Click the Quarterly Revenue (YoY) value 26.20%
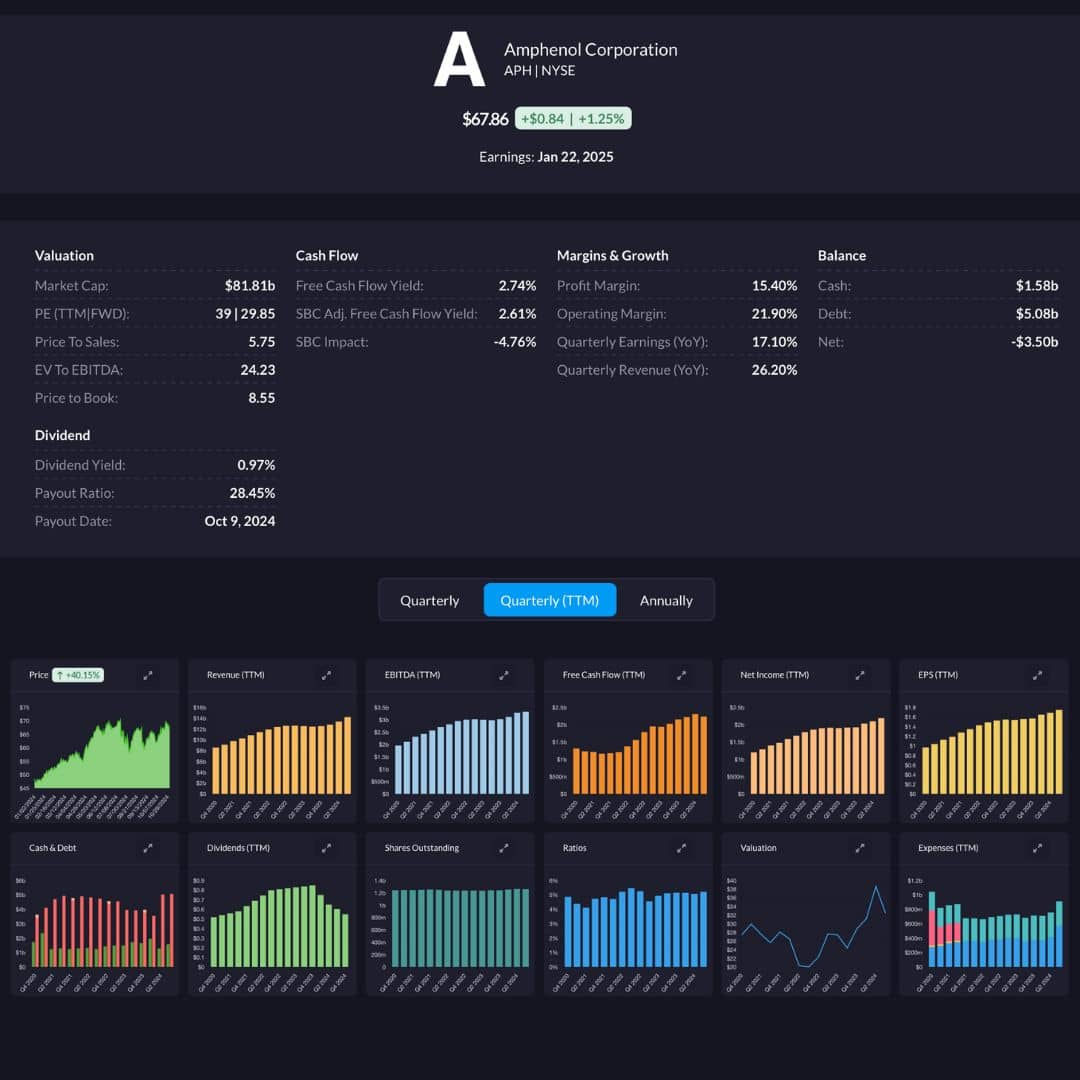Image resolution: width=1080 pixels, height=1080 pixels. 774,370
